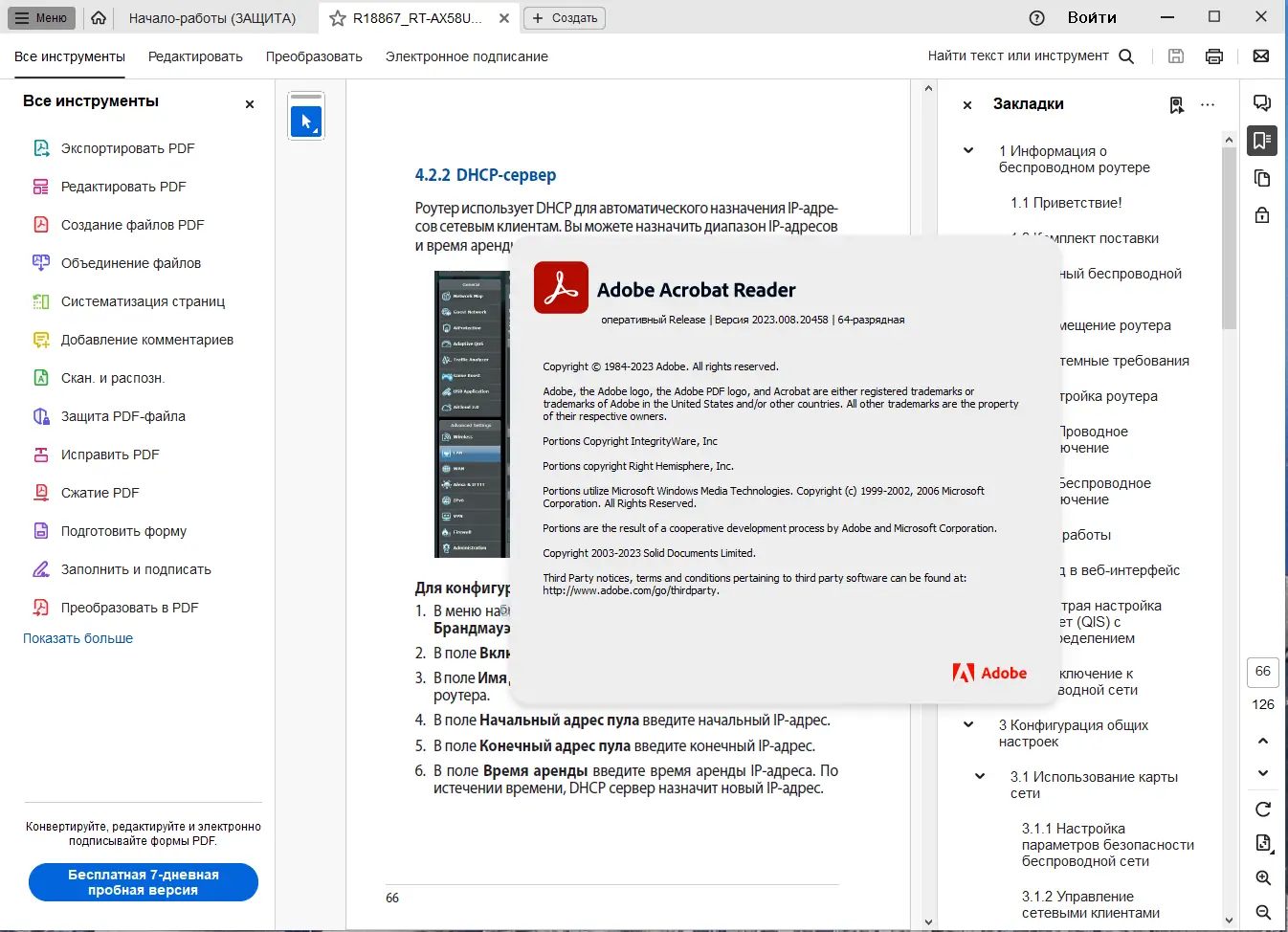Viewport: 1288px width, 932px height.
Task: Close the Закладки panel
Action: point(967,105)
